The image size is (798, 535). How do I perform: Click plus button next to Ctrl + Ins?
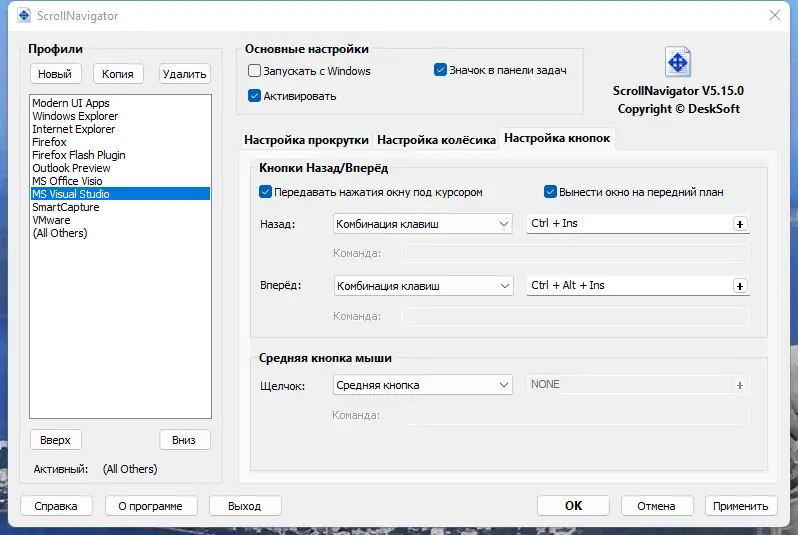(x=740, y=224)
